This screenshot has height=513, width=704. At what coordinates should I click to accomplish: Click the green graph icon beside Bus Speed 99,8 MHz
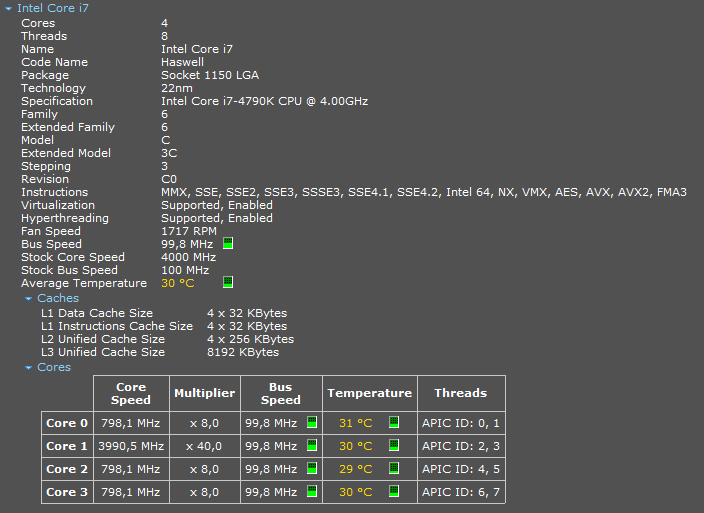[228, 243]
